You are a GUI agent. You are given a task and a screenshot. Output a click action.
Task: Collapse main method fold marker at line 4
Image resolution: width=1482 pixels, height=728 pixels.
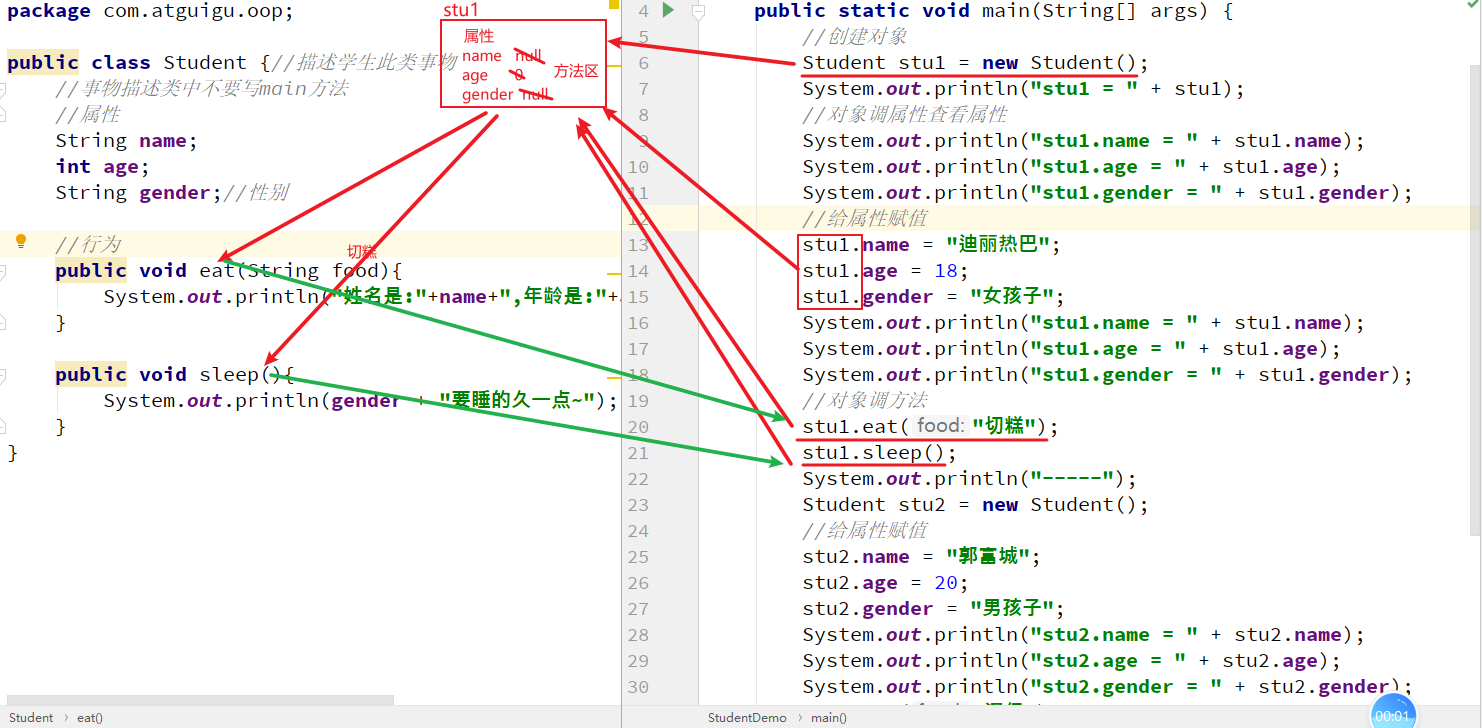pos(699,11)
